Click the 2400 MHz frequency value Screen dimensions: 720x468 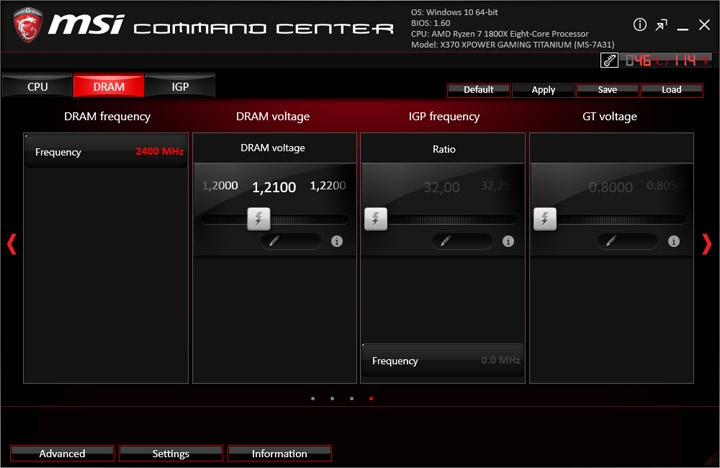[159, 151]
